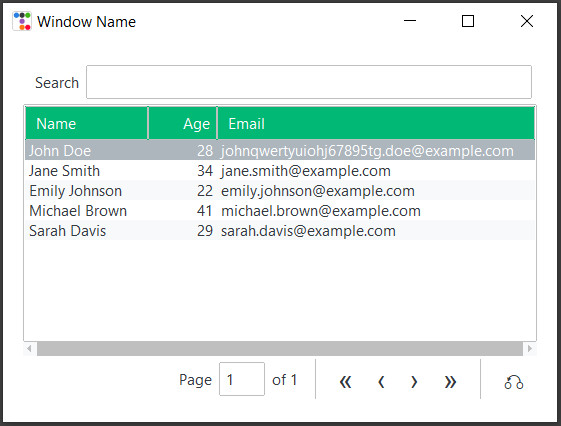Click age value 41

[205, 211]
